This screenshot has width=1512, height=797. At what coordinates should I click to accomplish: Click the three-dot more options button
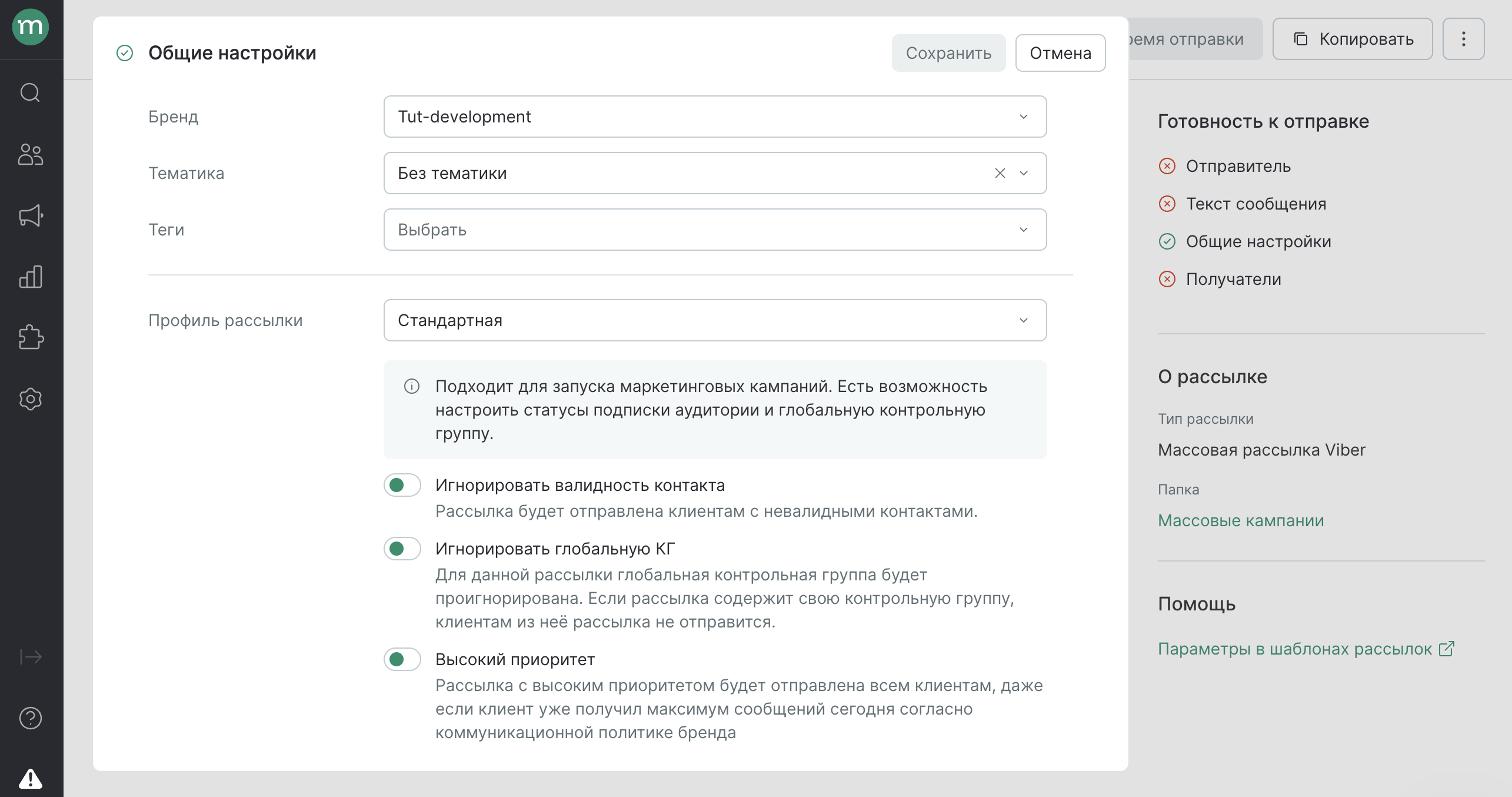point(1463,39)
